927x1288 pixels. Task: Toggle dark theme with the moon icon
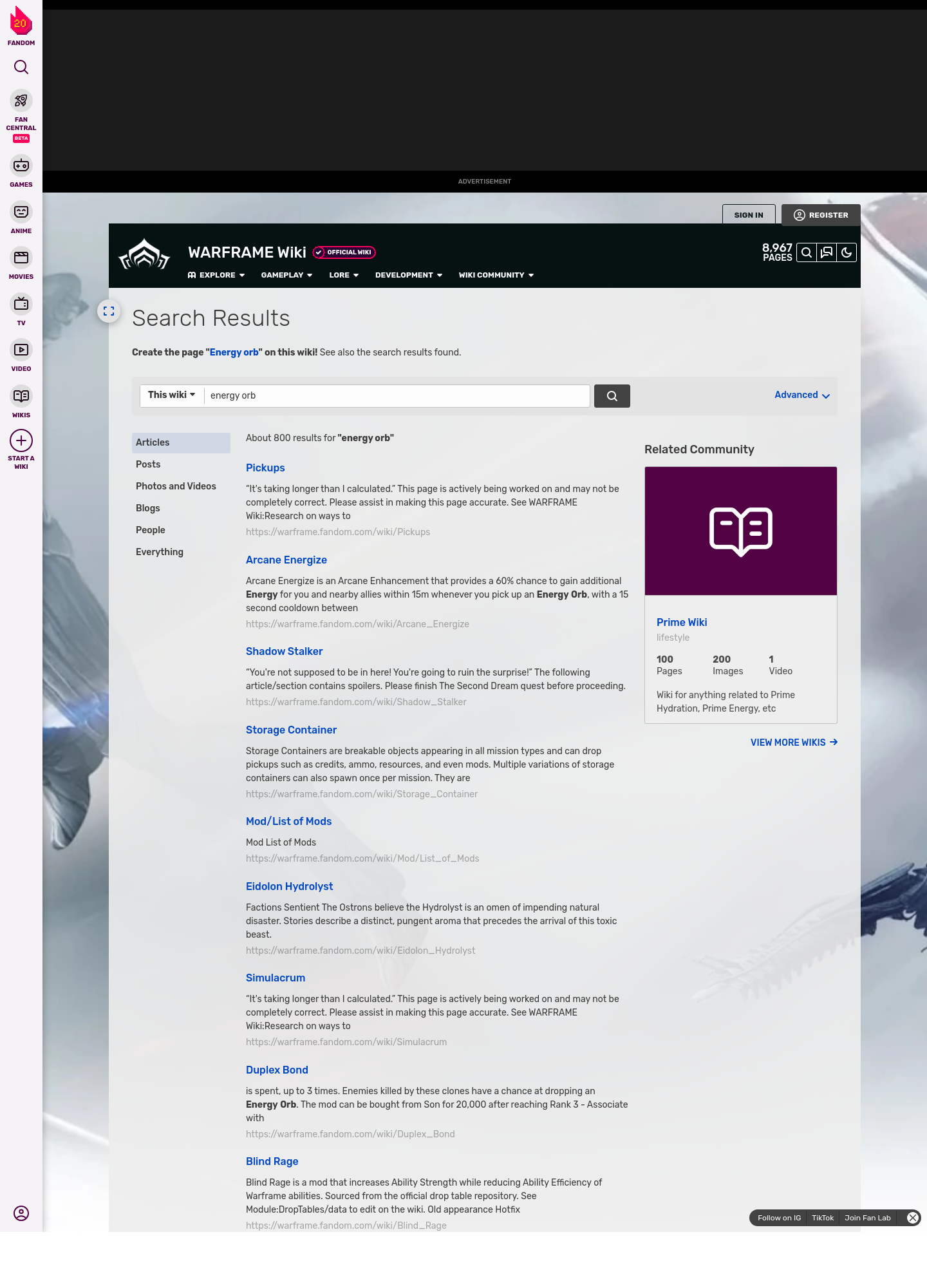847,252
